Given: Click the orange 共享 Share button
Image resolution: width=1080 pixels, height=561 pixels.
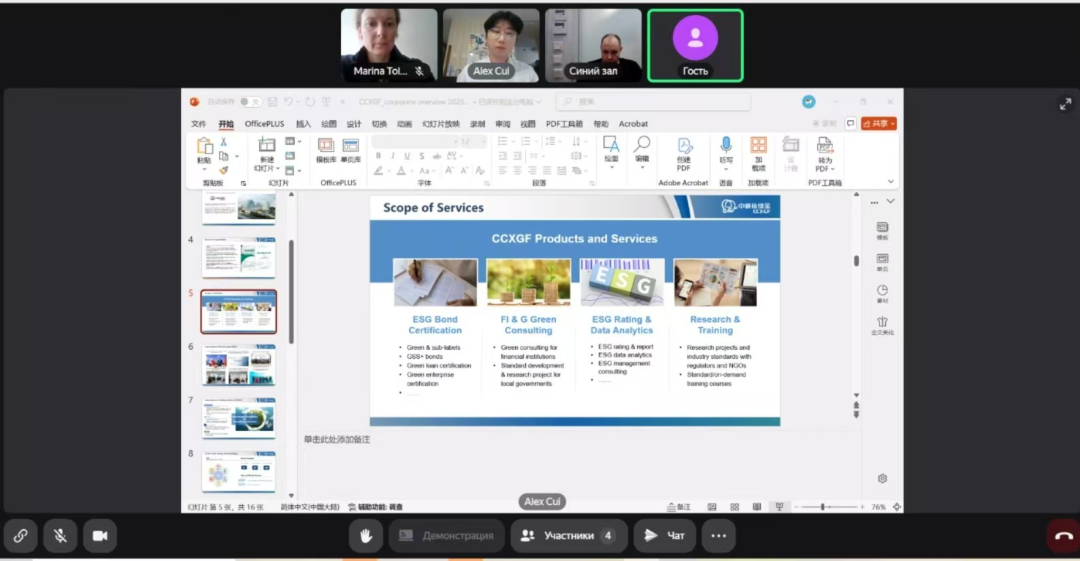Looking at the screenshot, I should pos(879,123).
